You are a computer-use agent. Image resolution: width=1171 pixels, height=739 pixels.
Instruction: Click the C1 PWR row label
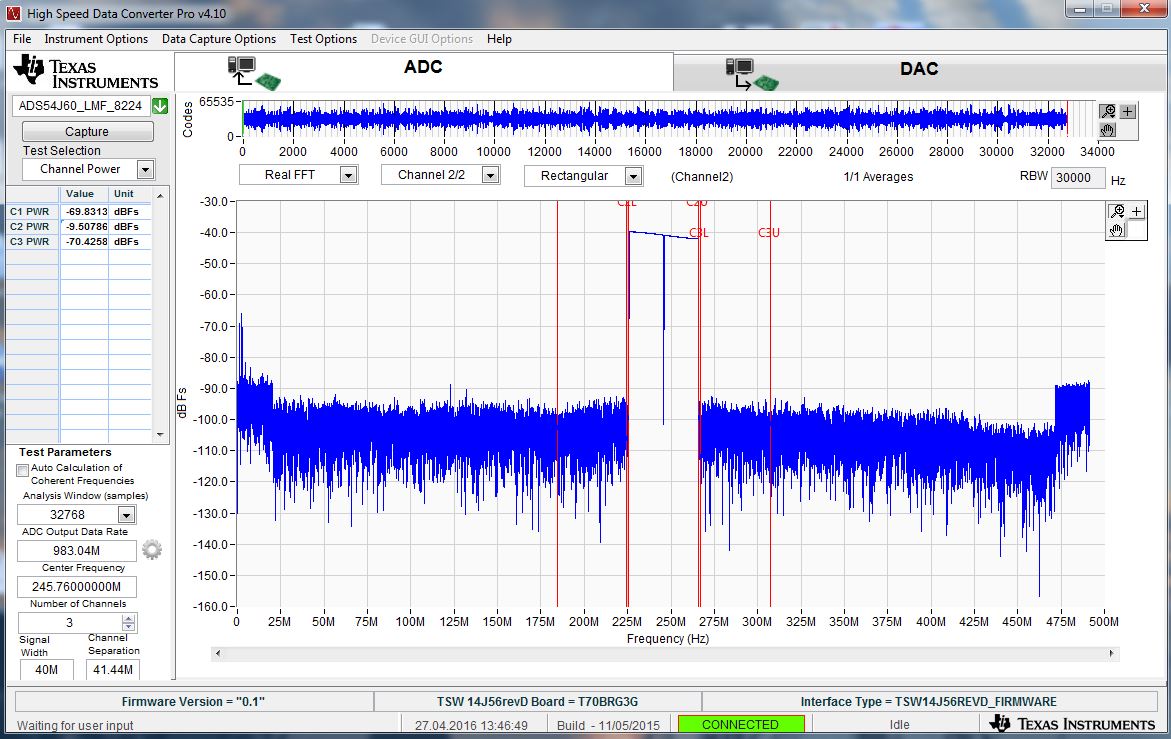(x=30, y=211)
